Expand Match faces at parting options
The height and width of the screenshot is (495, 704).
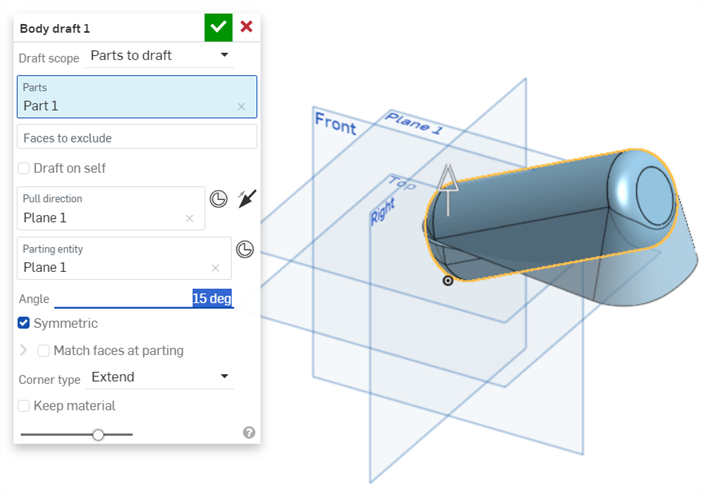23,350
